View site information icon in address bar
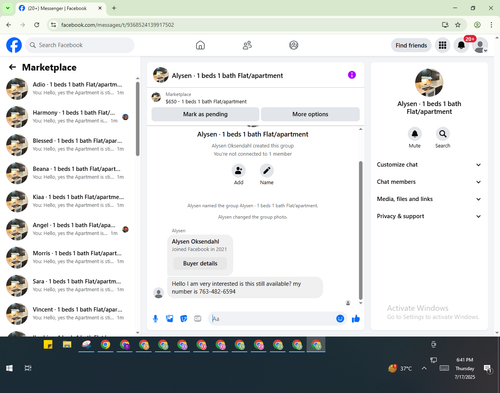The image size is (500, 393). pyautogui.click(x=53, y=25)
